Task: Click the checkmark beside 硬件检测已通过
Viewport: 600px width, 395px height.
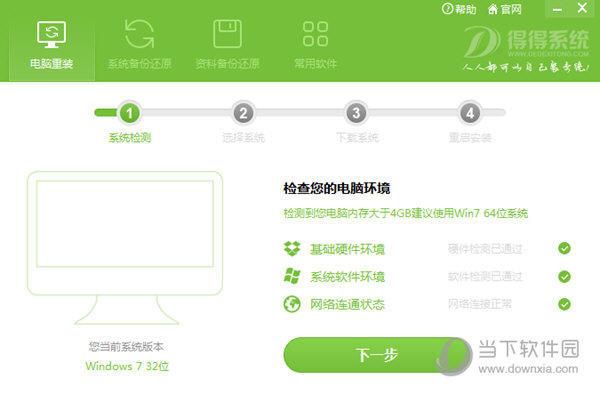Action: click(564, 248)
